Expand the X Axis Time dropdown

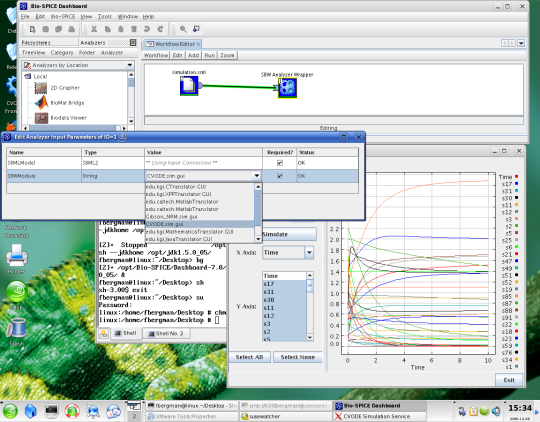click(309, 253)
